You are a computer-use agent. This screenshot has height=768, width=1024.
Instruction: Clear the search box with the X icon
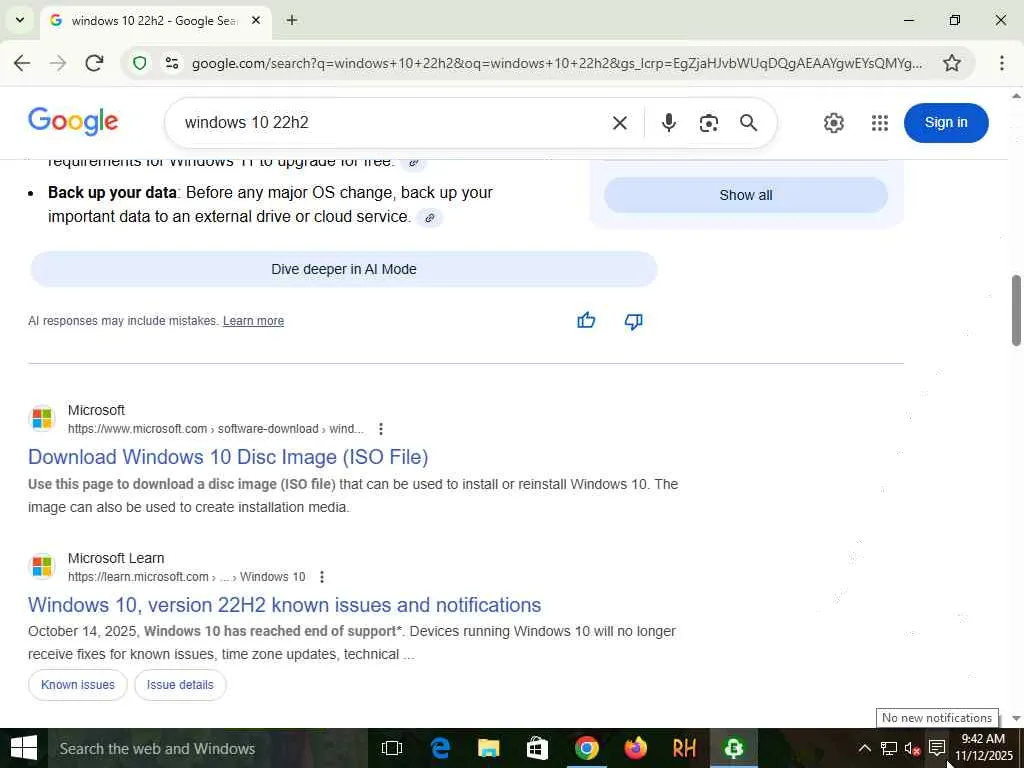pos(620,123)
